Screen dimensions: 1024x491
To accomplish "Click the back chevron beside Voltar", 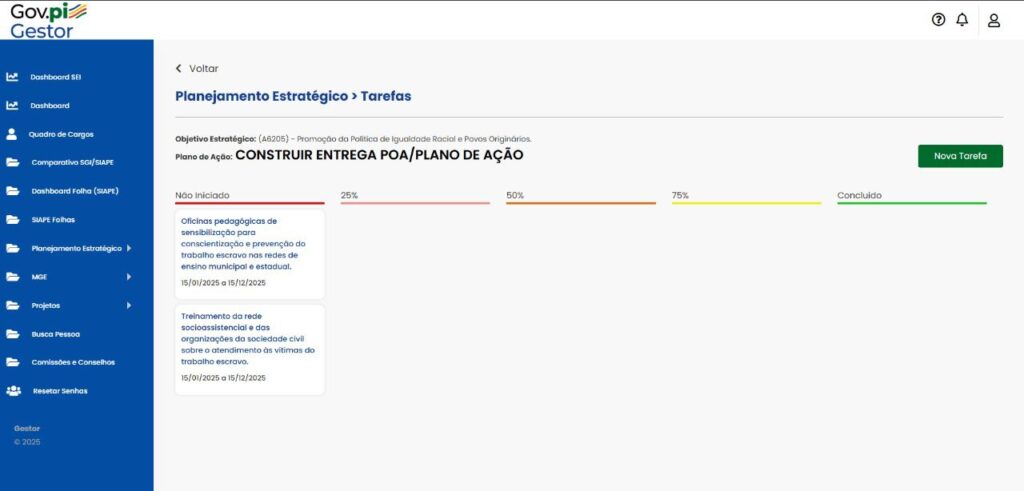I will pyautogui.click(x=178, y=69).
